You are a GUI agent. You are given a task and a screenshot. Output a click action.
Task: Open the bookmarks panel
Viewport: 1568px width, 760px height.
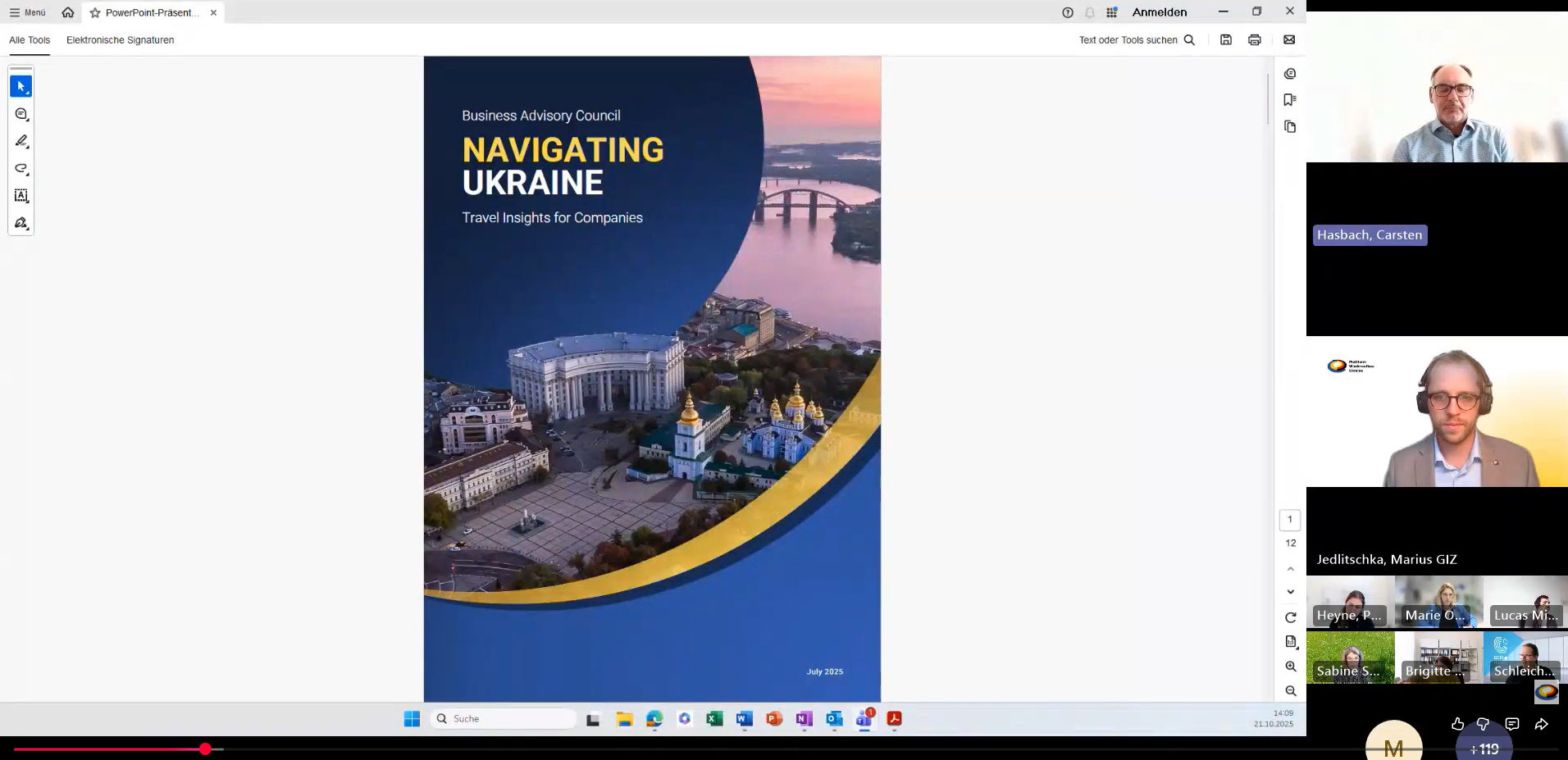tap(1289, 100)
